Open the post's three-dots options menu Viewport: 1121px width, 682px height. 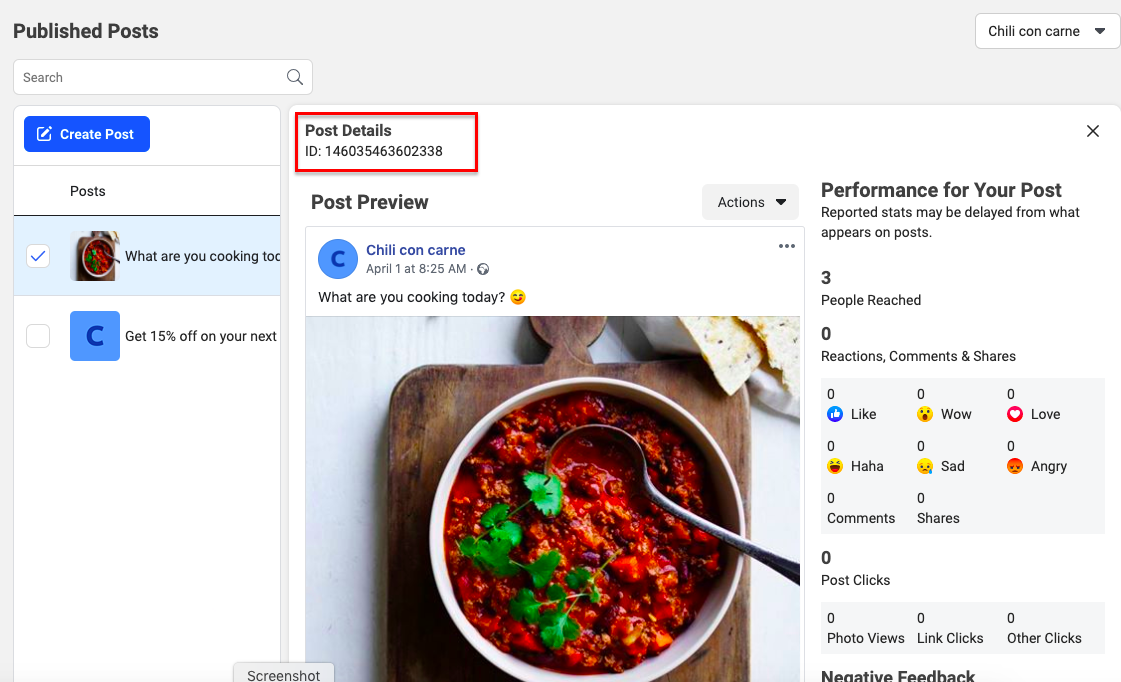pos(786,246)
